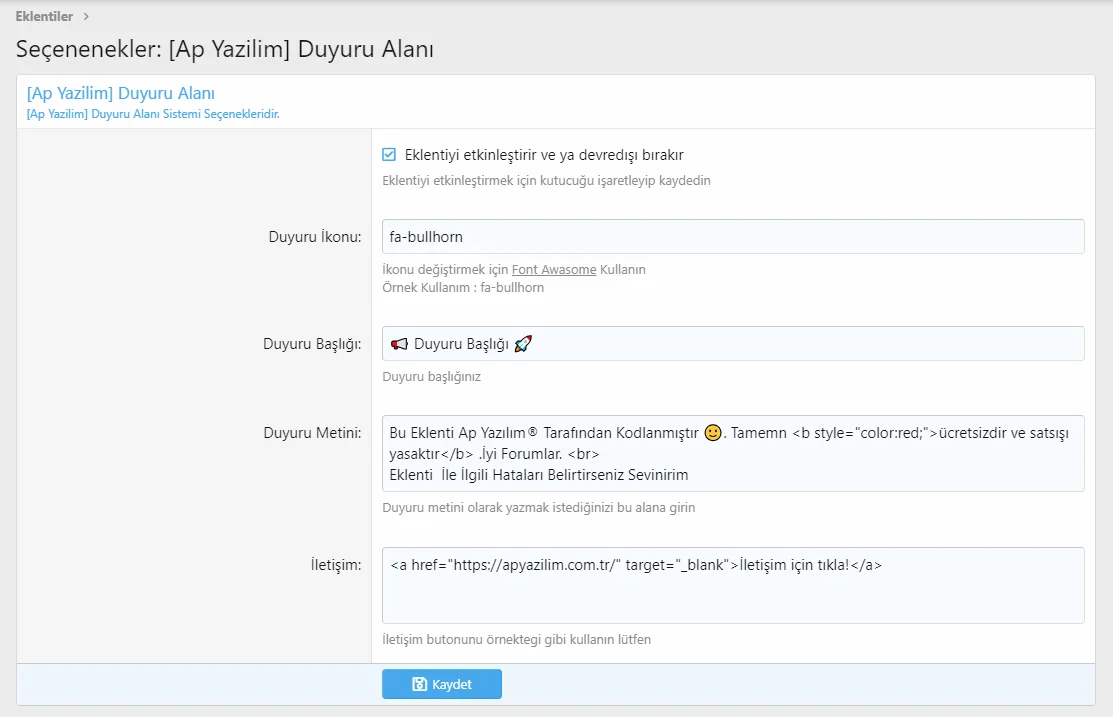Screen dimensions: 1113x717
Task: Click the chevron arrow beside Eklentiler
Action: tap(87, 16)
